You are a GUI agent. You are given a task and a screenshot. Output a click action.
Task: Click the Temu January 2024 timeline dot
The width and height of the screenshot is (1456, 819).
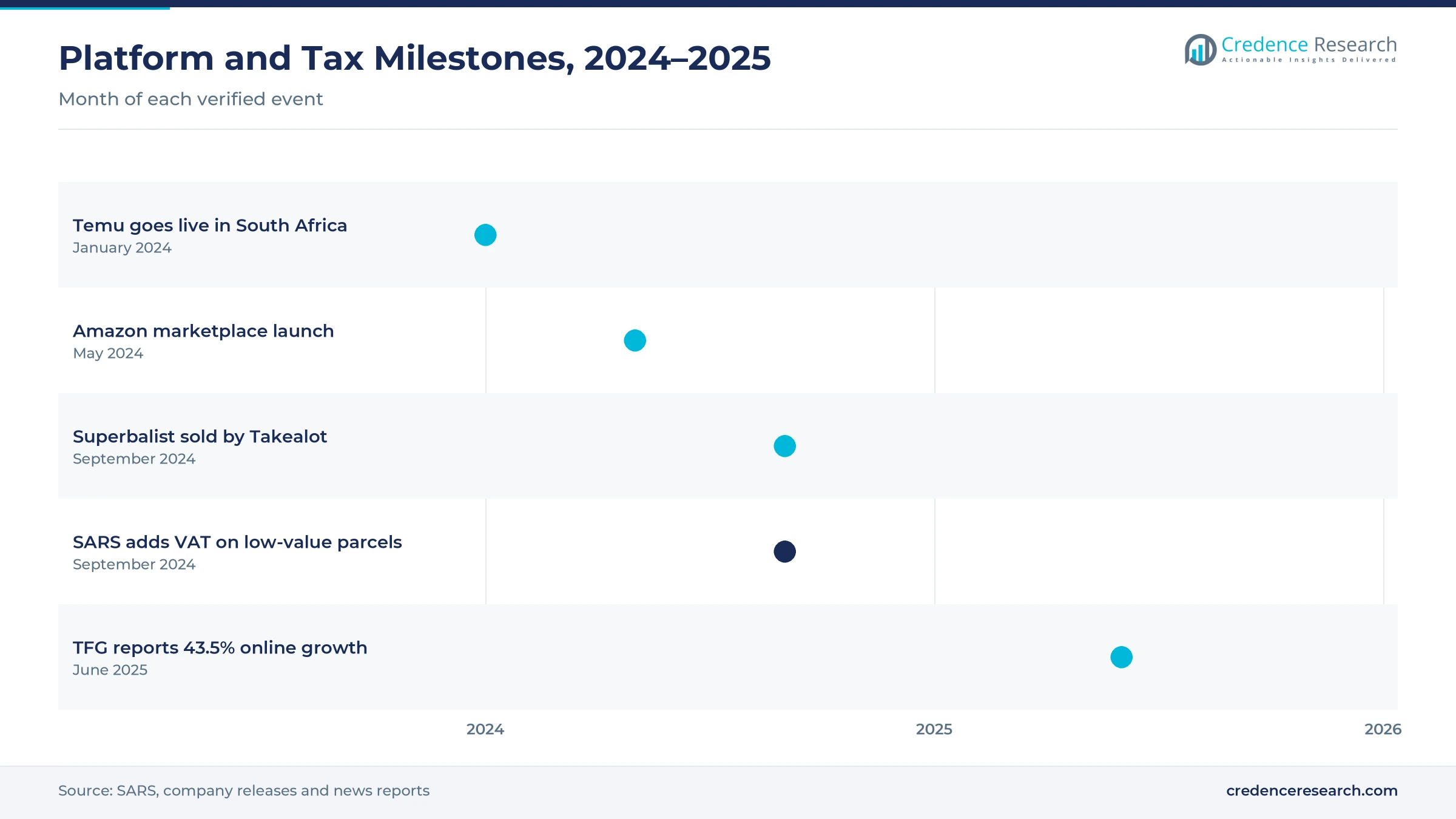coord(485,235)
